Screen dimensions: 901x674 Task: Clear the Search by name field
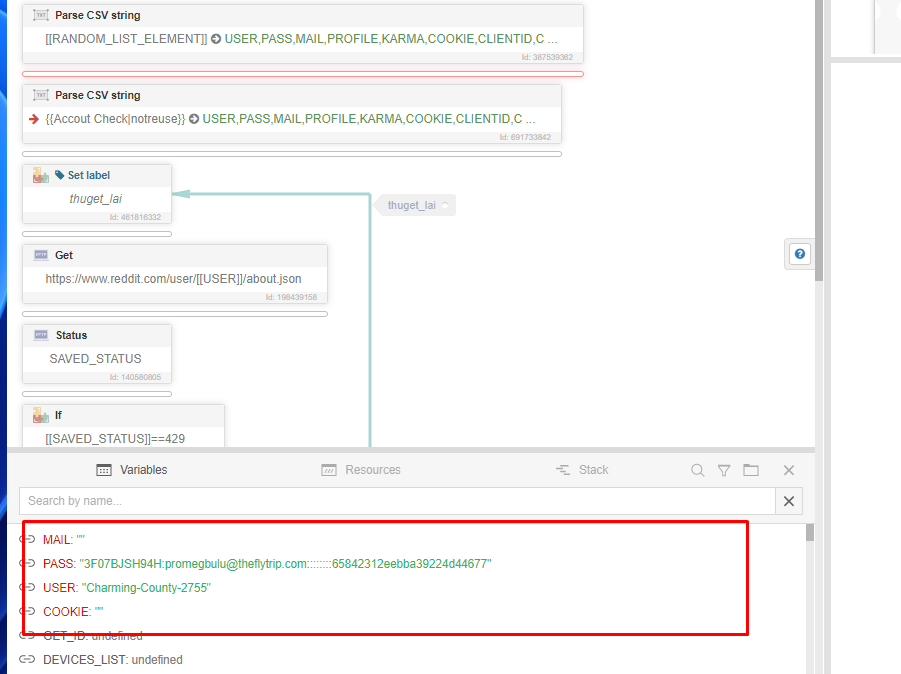coord(789,501)
